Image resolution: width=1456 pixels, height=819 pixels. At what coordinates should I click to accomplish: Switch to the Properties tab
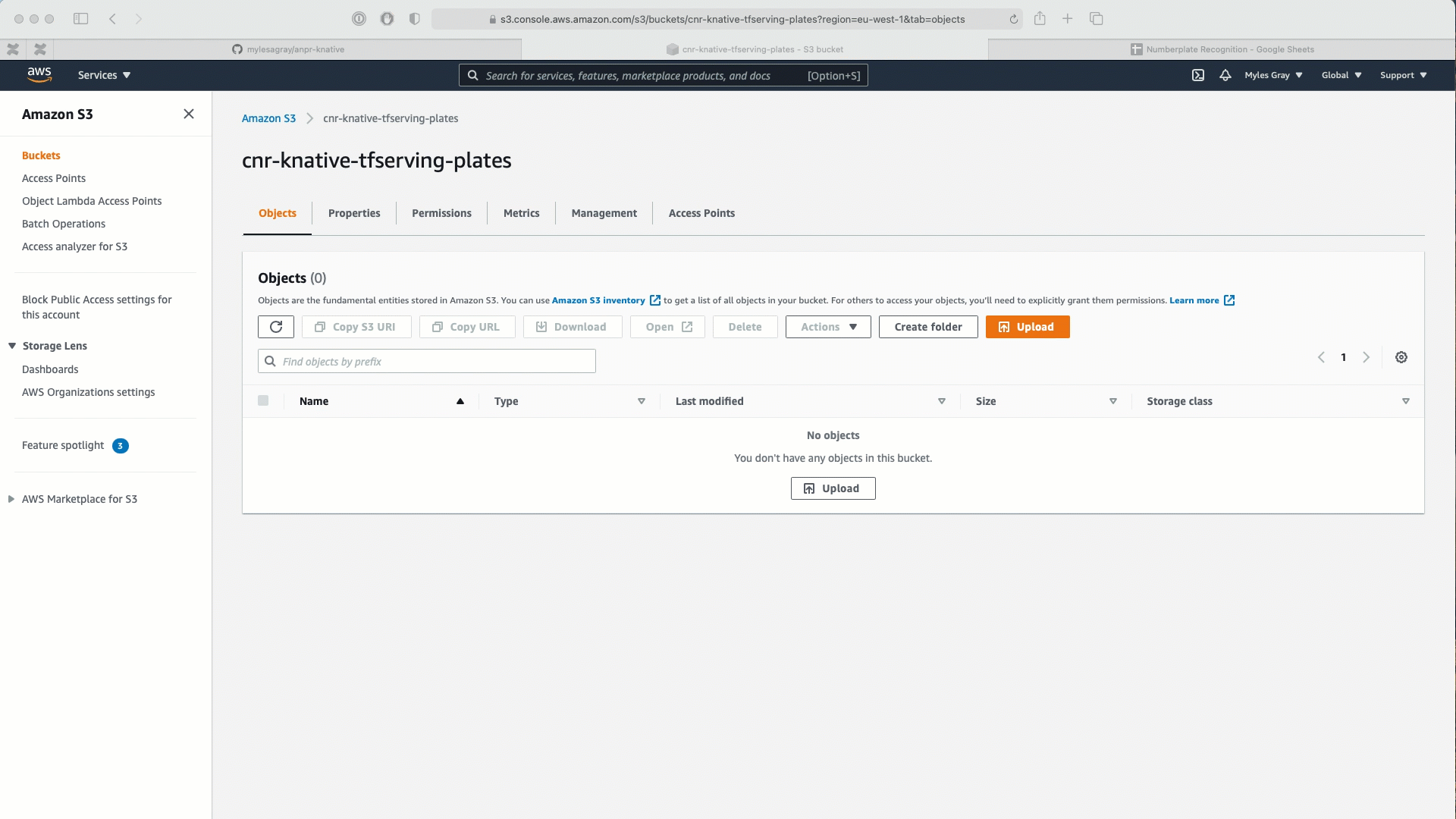pos(354,213)
